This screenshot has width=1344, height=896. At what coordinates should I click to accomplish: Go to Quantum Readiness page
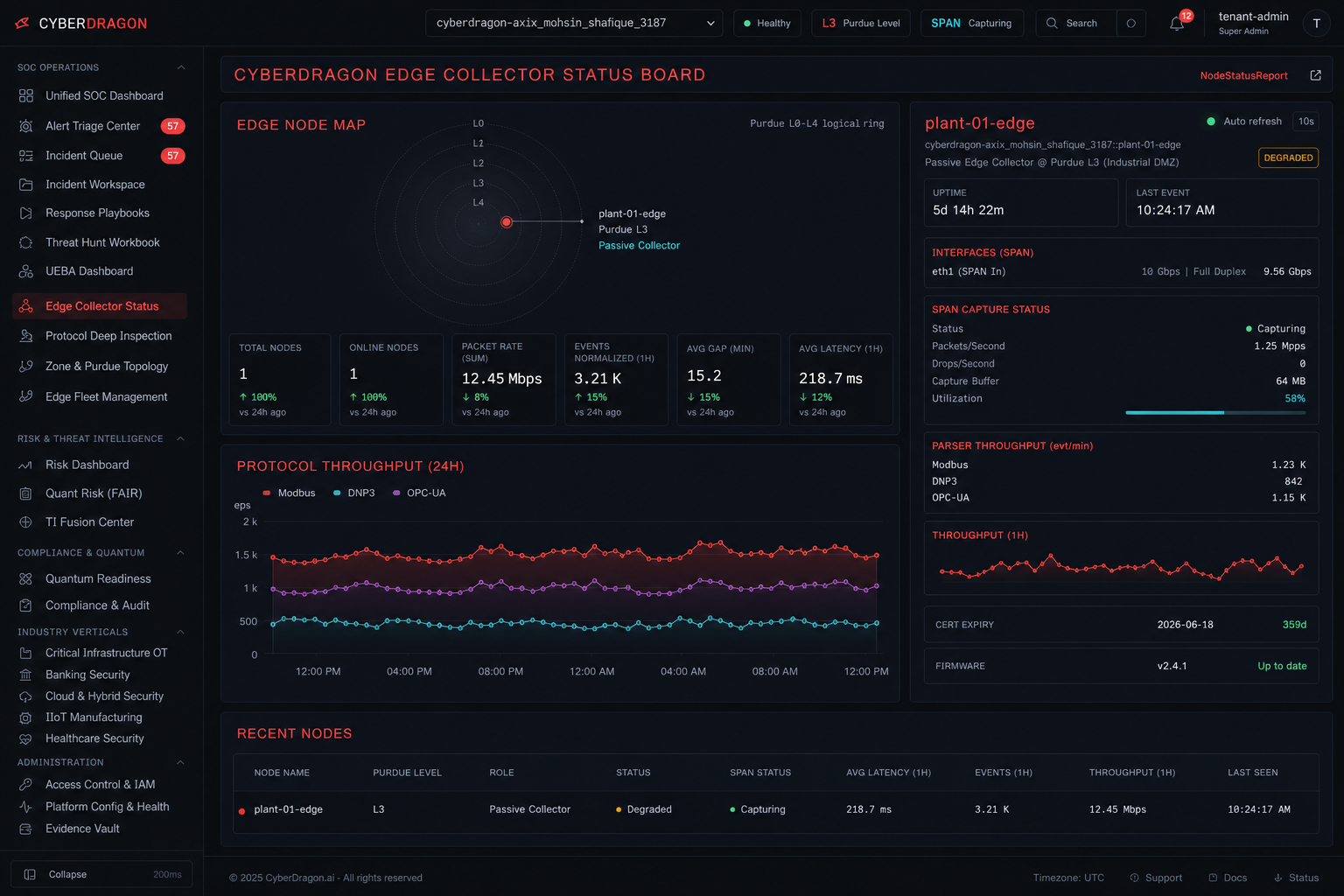pos(100,578)
